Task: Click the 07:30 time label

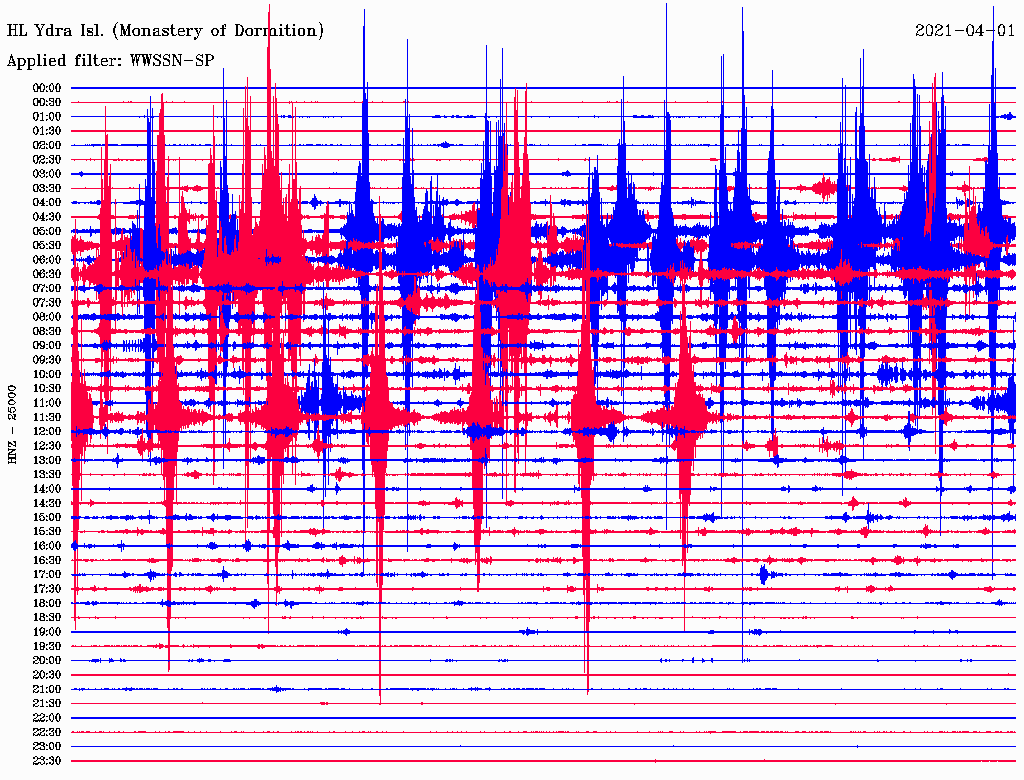Action: (47, 303)
